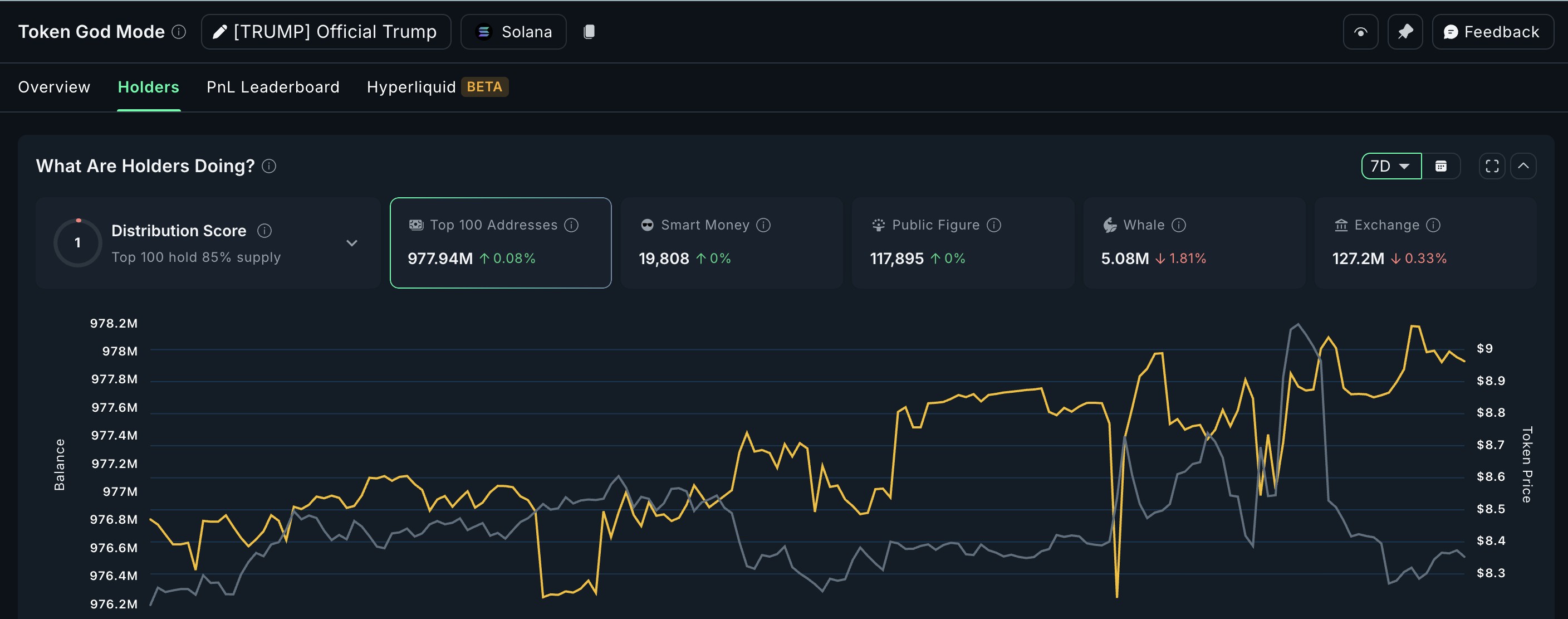
Task: Toggle the eye watch icon in the header
Action: click(1360, 32)
